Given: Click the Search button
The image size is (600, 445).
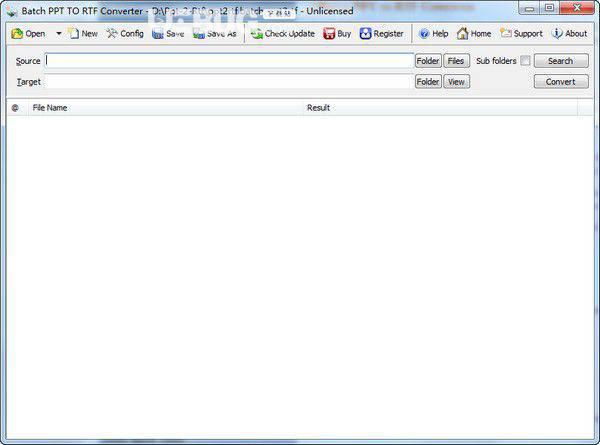Looking at the screenshot, I should coord(561,61).
